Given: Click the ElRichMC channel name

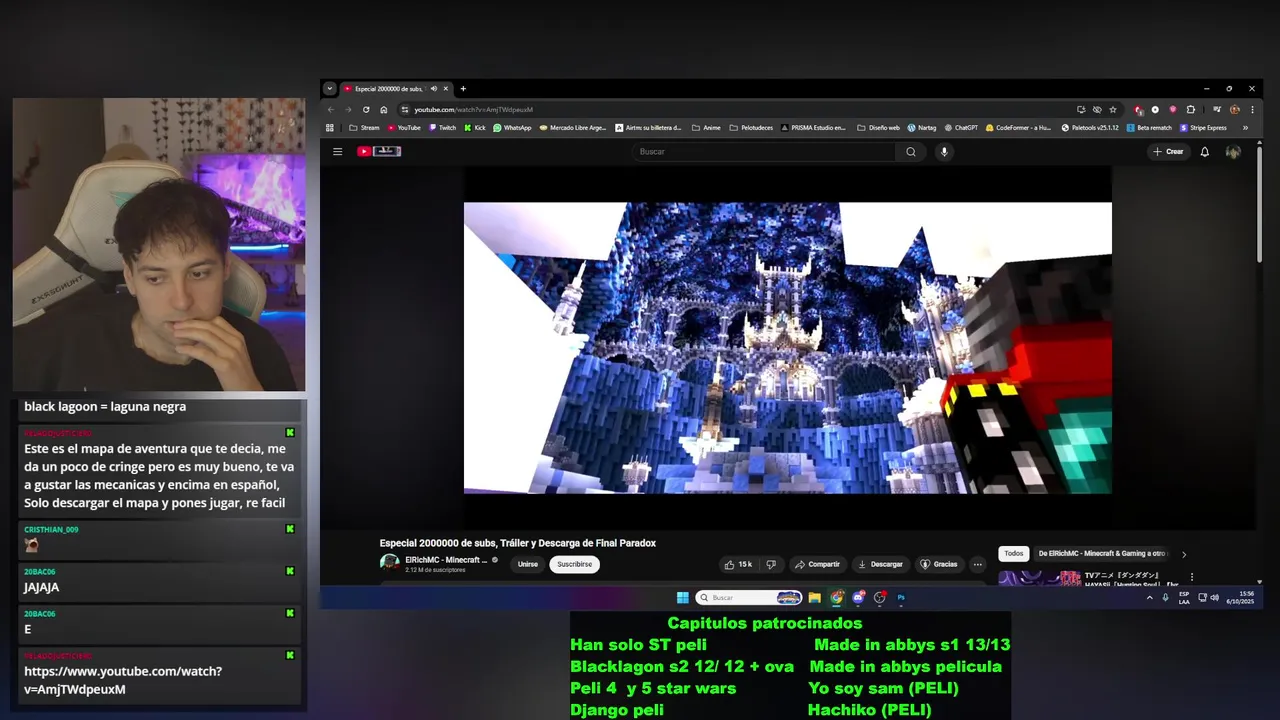Looking at the screenshot, I should pos(446,560).
